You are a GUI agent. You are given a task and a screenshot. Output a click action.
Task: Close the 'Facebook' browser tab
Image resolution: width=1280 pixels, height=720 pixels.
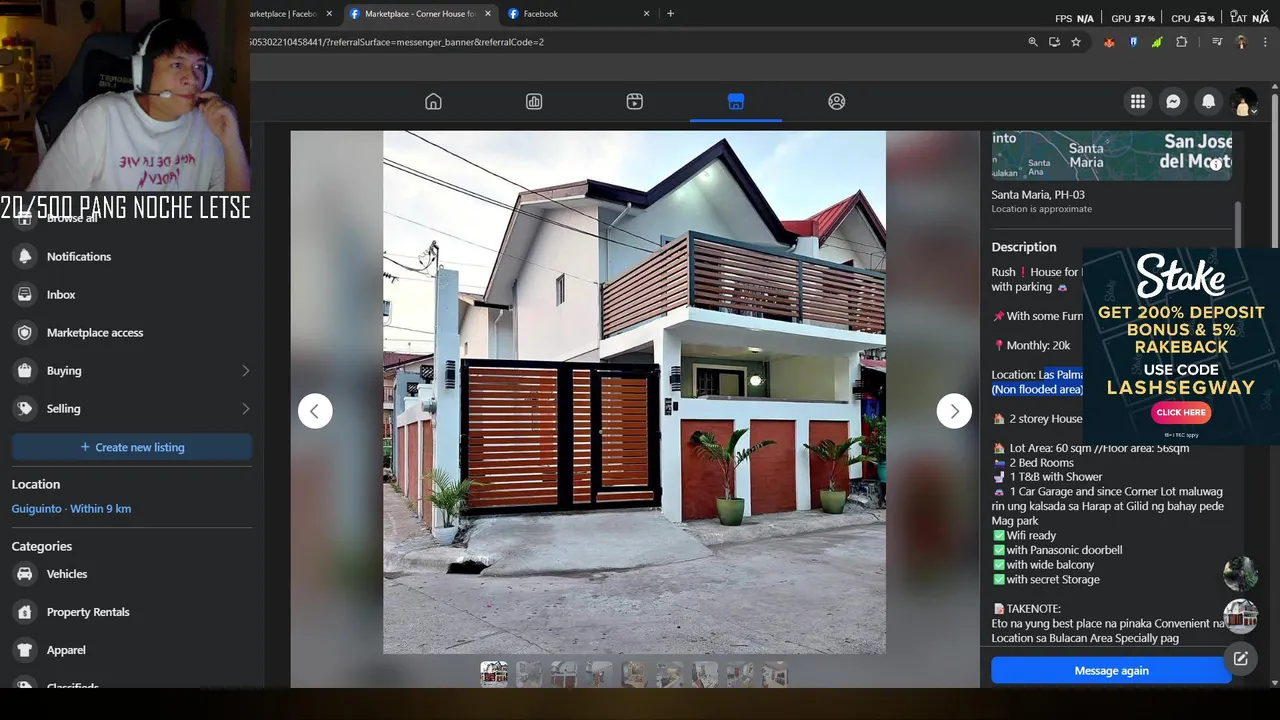(x=646, y=14)
